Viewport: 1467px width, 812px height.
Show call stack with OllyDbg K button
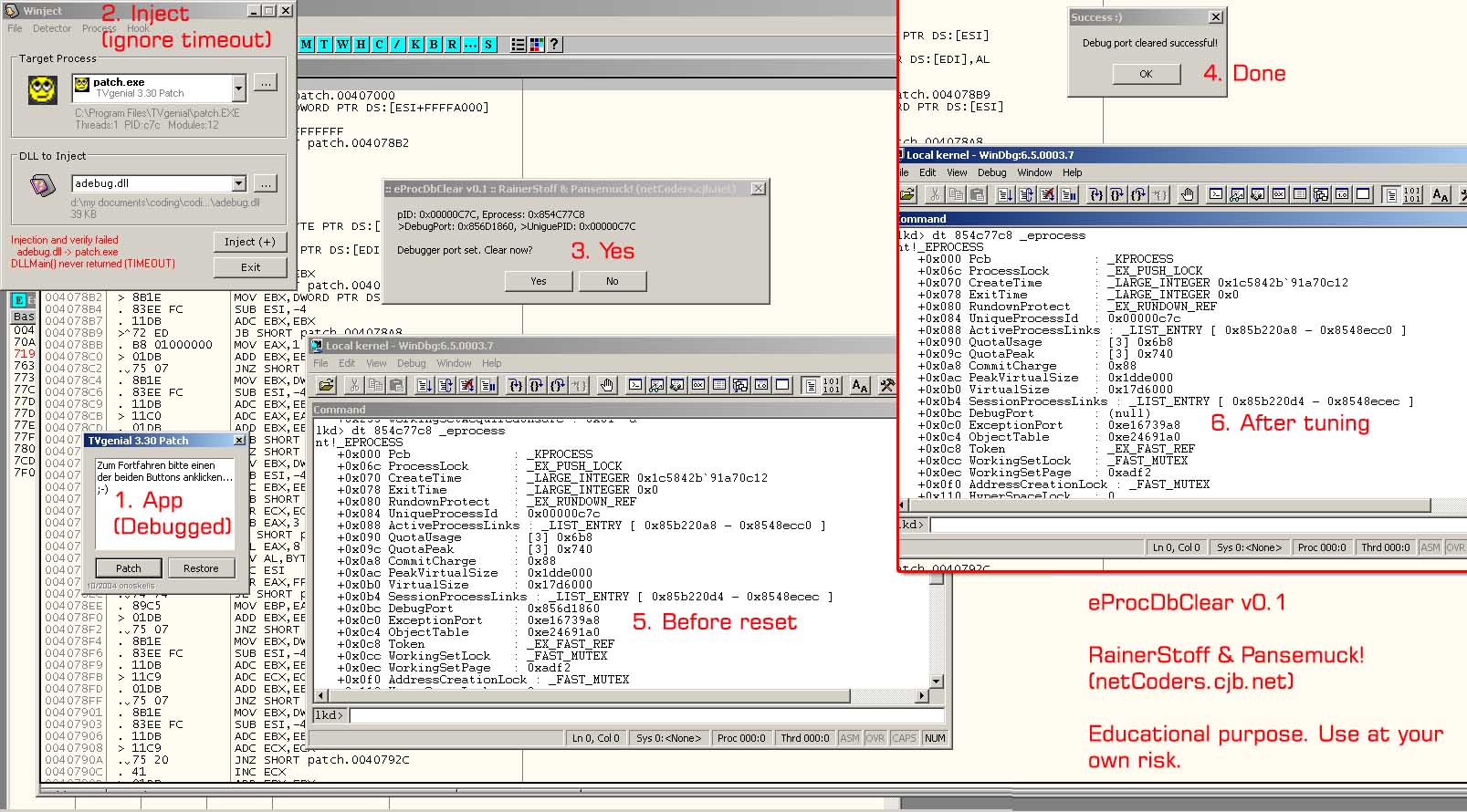click(415, 44)
